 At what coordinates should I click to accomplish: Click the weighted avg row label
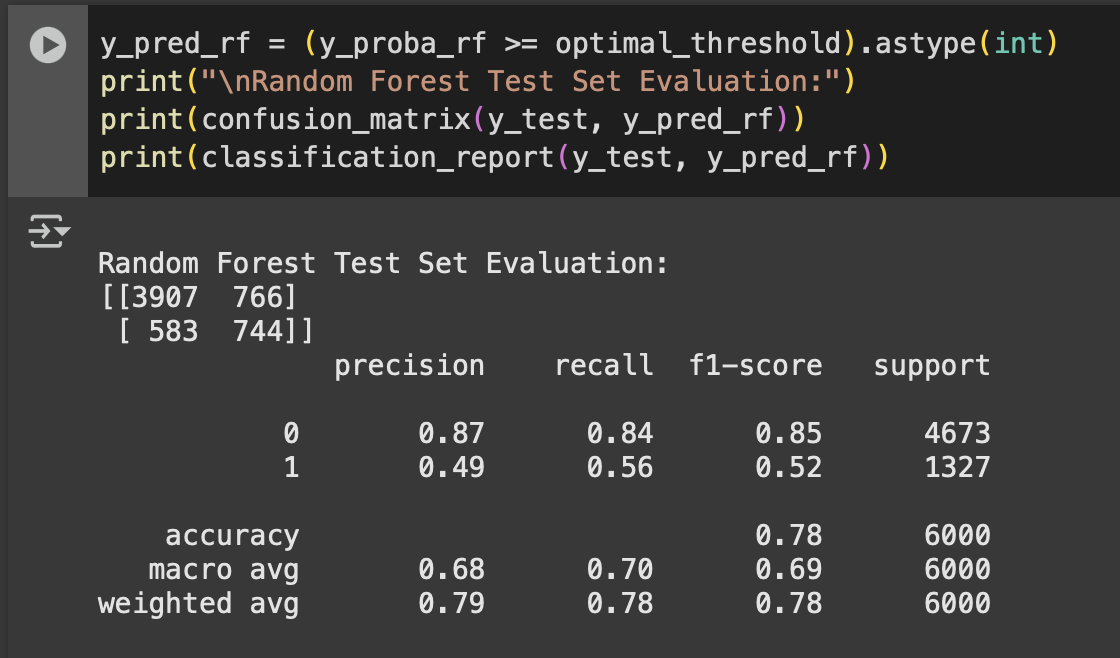click(x=198, y=604)
